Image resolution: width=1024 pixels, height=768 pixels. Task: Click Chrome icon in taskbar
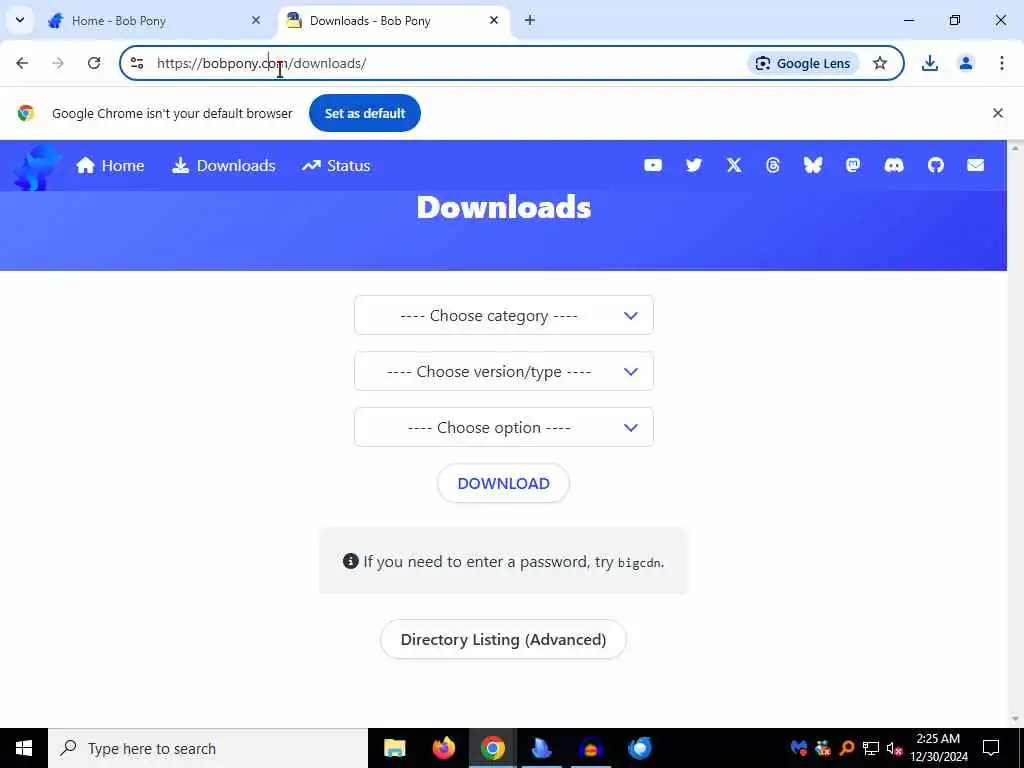[492, 748]
